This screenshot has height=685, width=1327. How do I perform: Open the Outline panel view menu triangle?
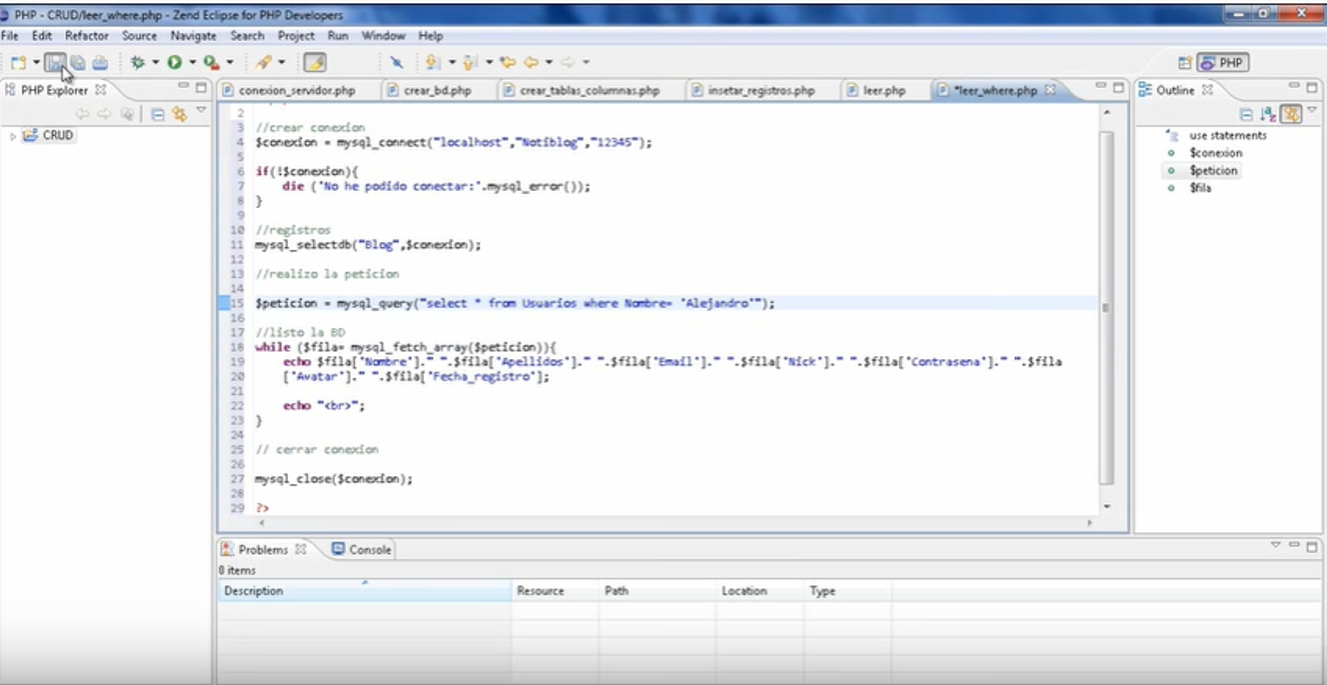point(1311,110)
